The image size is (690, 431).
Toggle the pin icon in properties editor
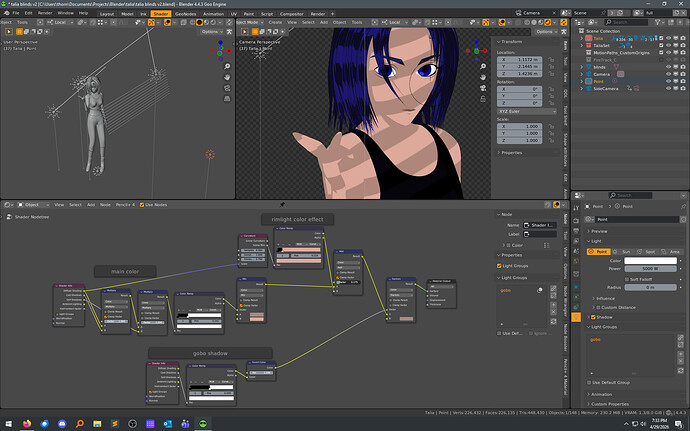[683, 206]
